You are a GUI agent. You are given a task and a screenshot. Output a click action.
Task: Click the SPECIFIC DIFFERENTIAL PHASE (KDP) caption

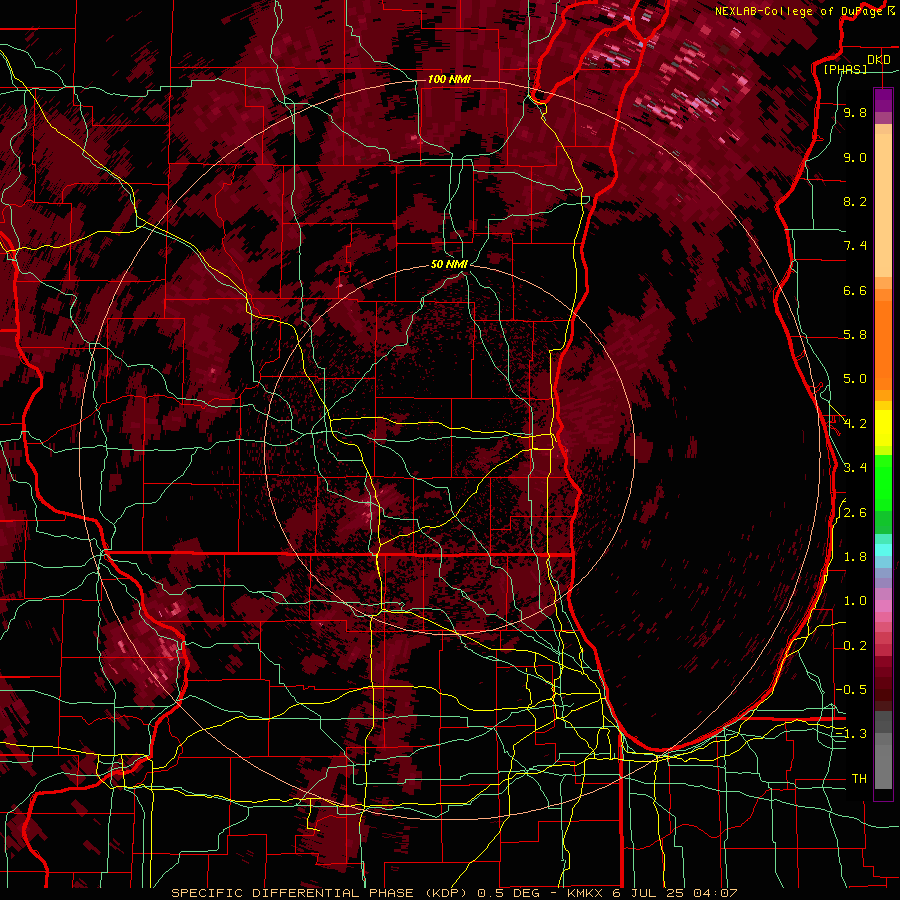(x=320, y=893)
